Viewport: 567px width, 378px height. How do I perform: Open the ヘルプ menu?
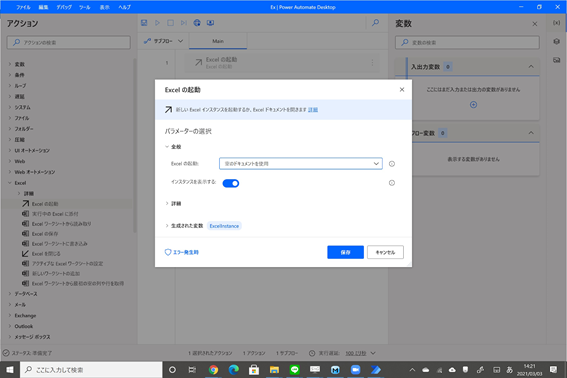coord(124,7)
